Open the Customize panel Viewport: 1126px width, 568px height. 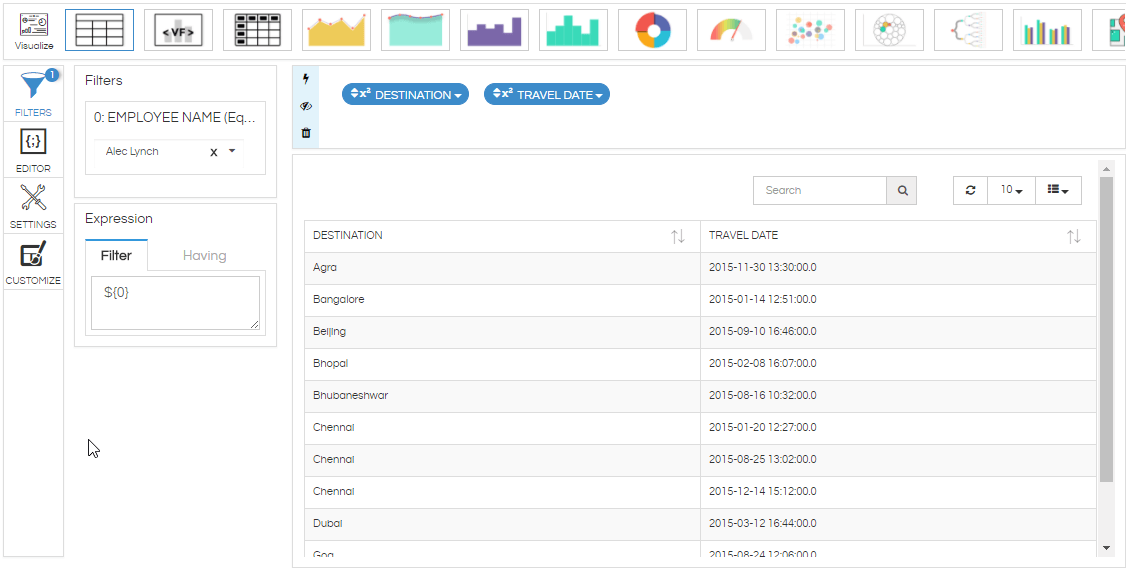[33, 261]
